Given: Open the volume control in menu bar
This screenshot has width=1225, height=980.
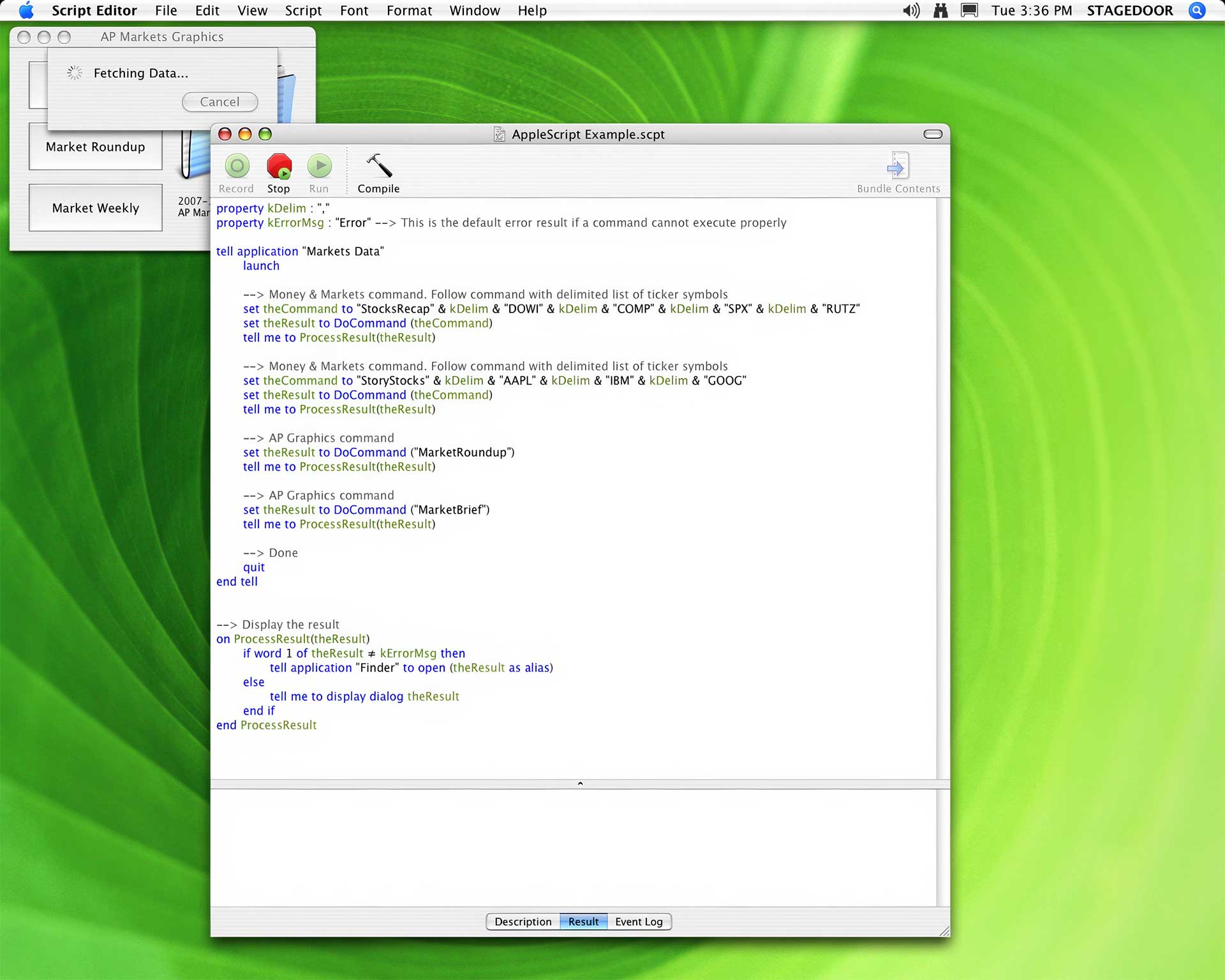Looking at the screenshot, I should pyautogui.click(x=911, y=10).
